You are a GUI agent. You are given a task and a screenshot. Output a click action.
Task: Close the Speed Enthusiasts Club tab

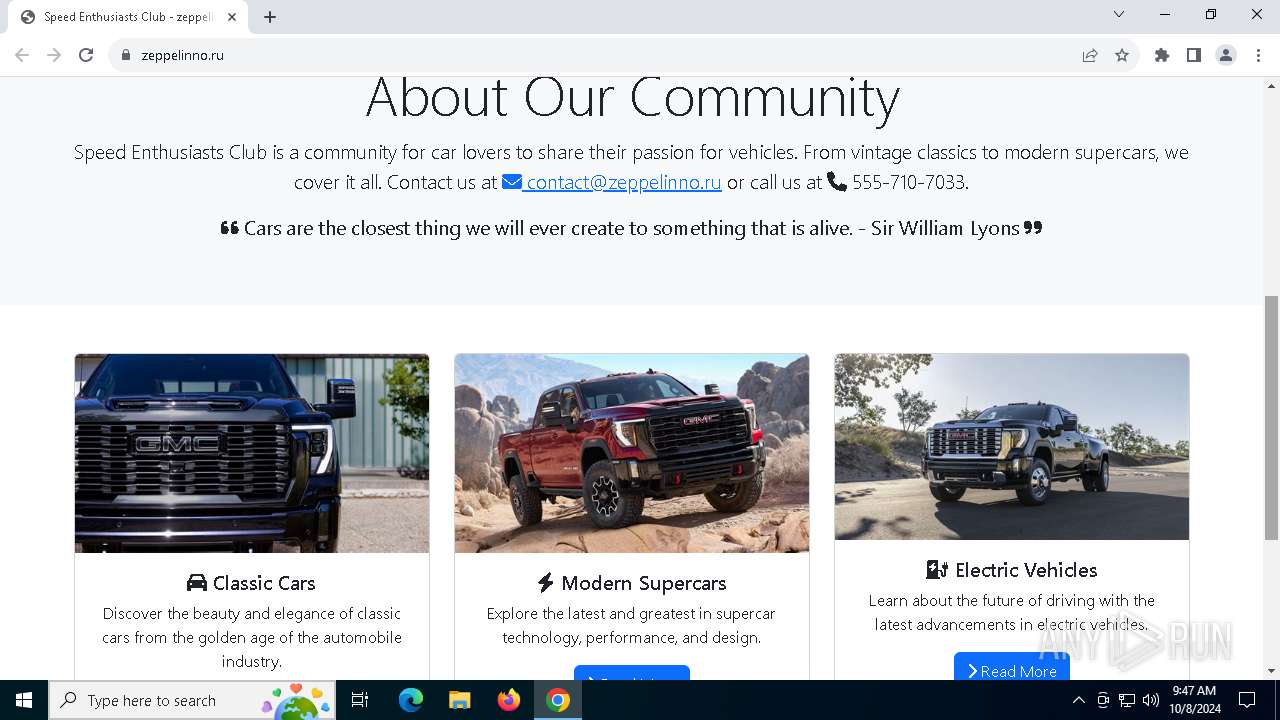(232, 17)
